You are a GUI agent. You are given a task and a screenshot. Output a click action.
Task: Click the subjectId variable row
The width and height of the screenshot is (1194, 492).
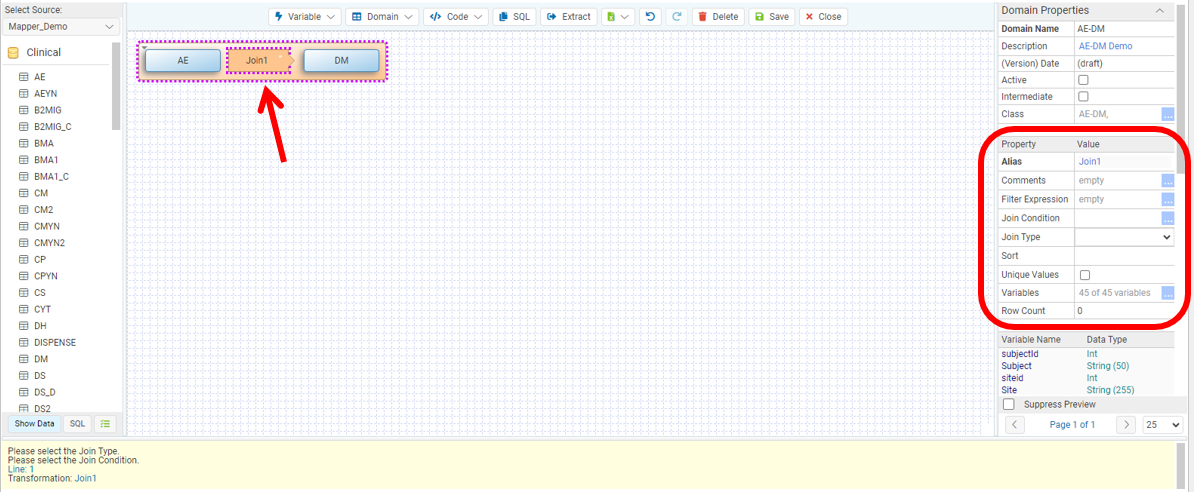point(1086,354)
